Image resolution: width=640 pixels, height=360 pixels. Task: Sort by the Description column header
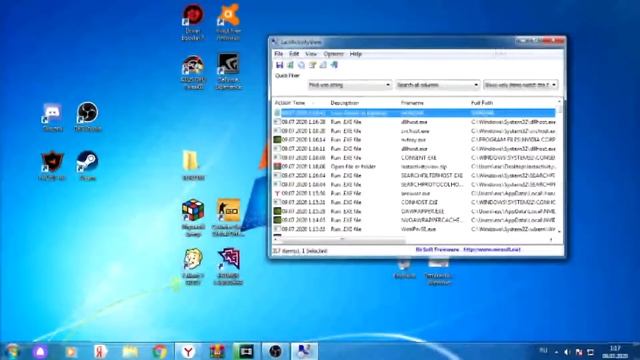pos(363,103)
